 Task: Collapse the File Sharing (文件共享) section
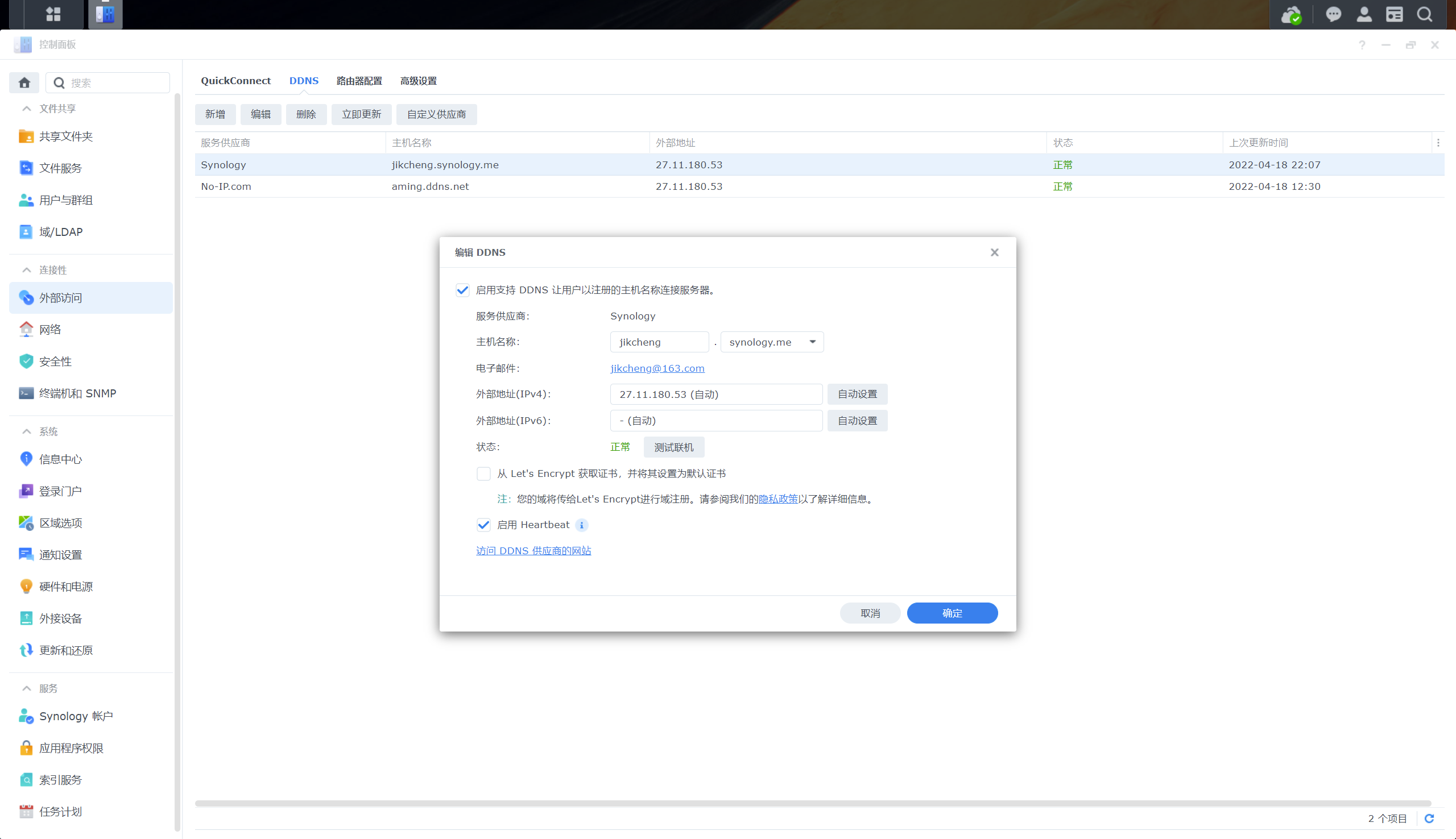[x=27, y=109]
